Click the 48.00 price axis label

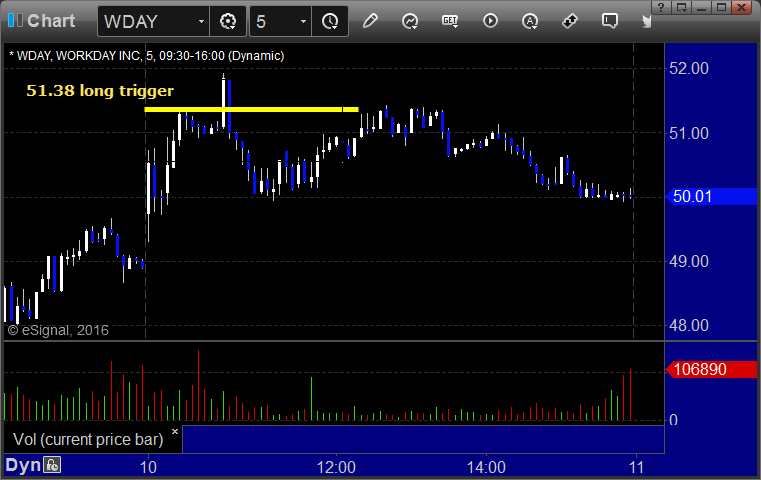pyautogui.click(x=689, y=325)
